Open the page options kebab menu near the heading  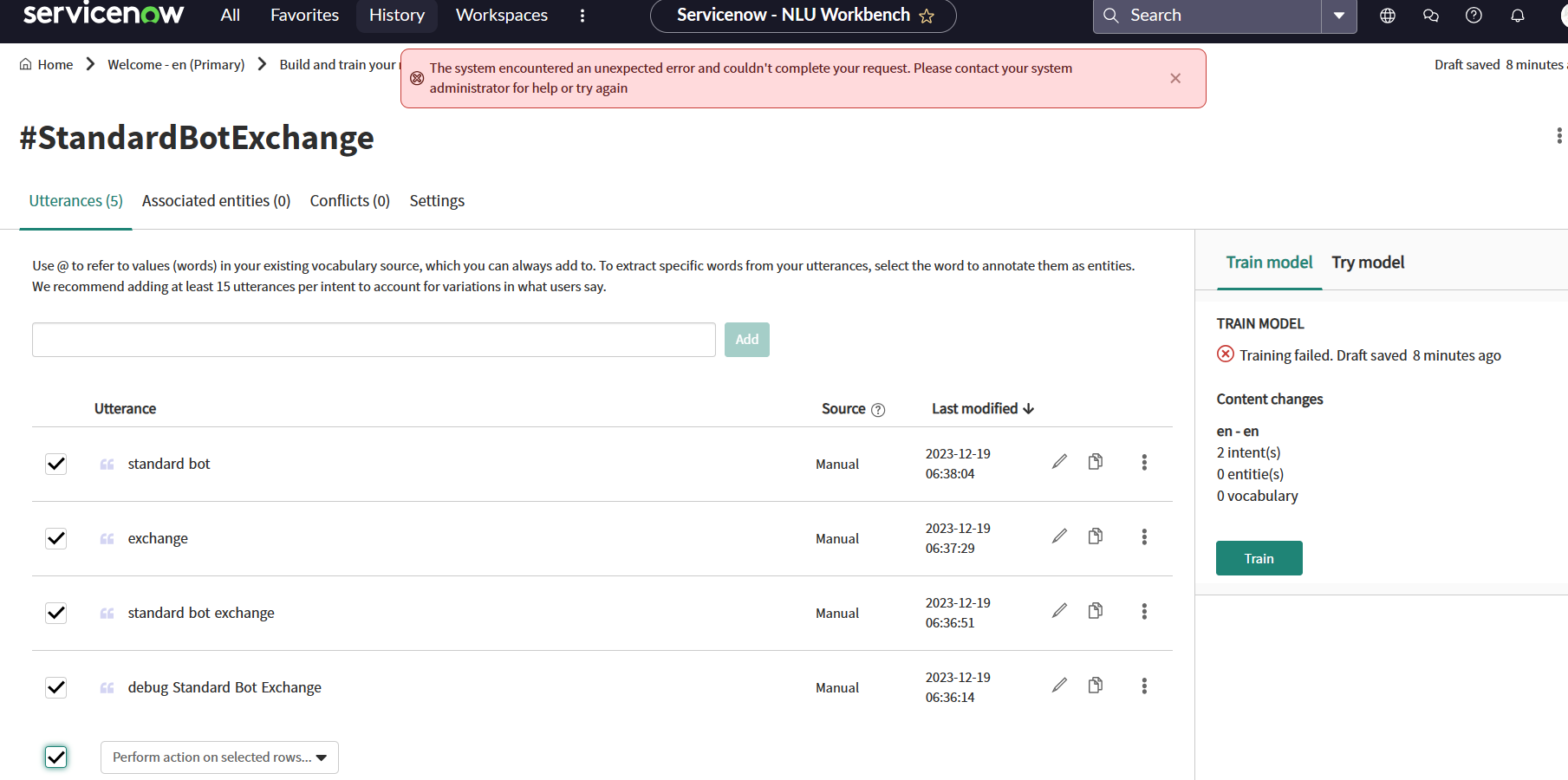pos(1558,135)
